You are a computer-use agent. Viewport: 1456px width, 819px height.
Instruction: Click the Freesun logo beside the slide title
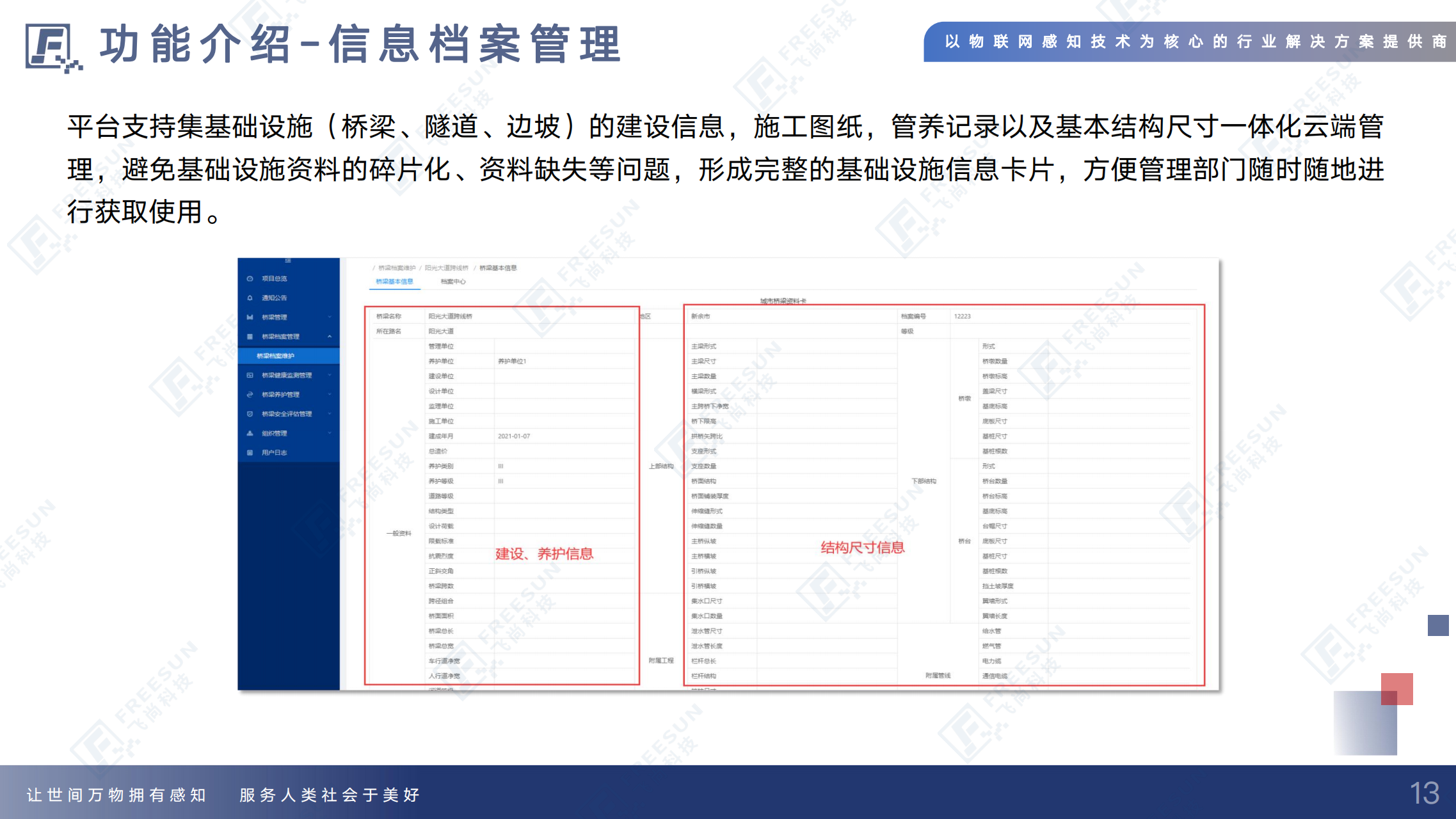pyautogui.click(x=54, y=48)
